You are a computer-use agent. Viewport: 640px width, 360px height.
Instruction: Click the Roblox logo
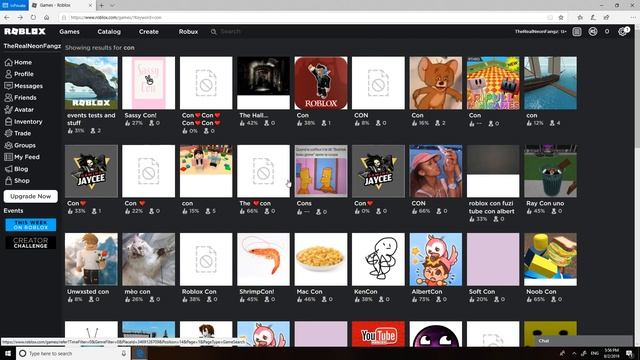click(x=25, y=31)
